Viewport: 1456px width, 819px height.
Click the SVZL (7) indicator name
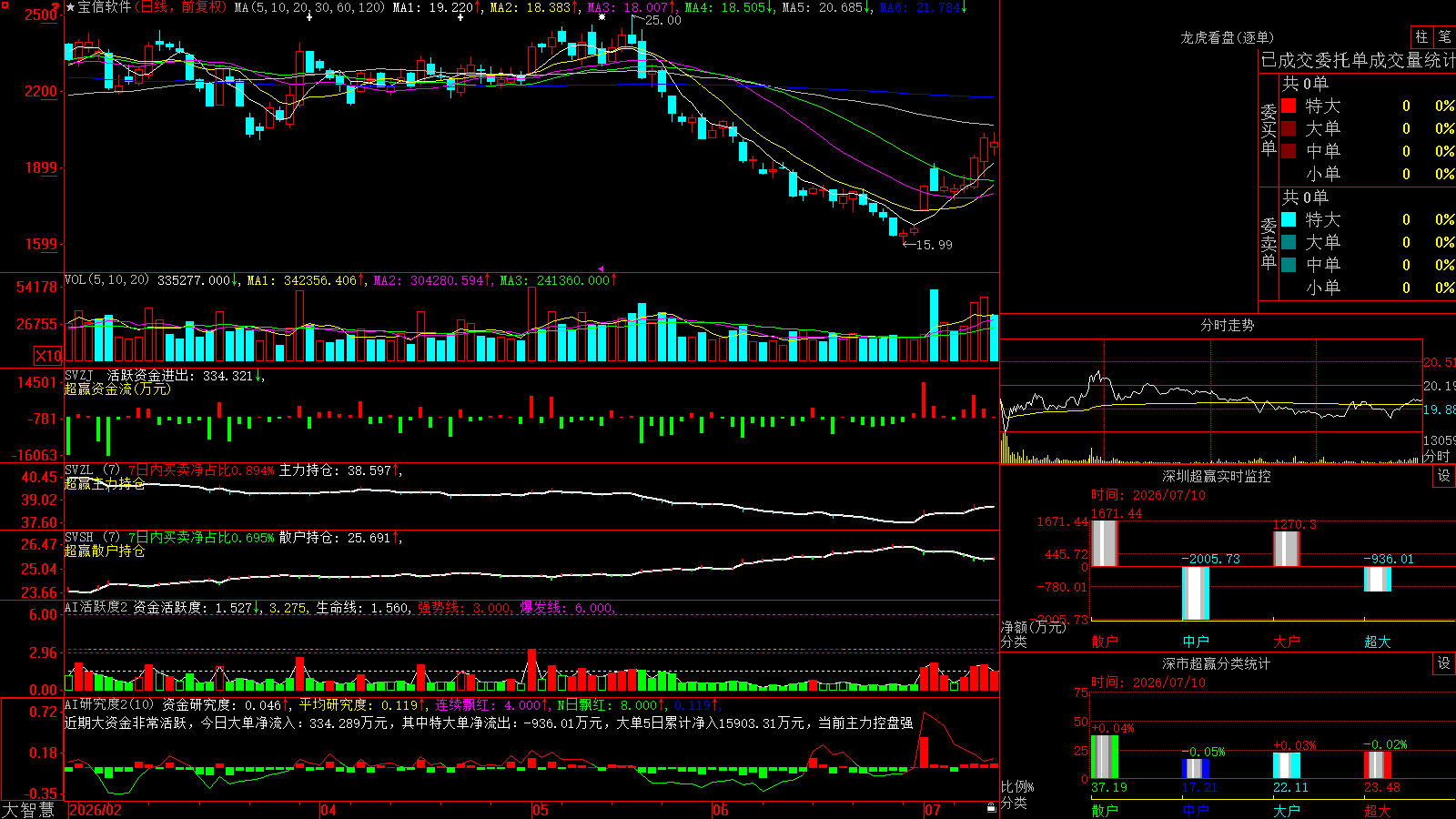[92, 470]
